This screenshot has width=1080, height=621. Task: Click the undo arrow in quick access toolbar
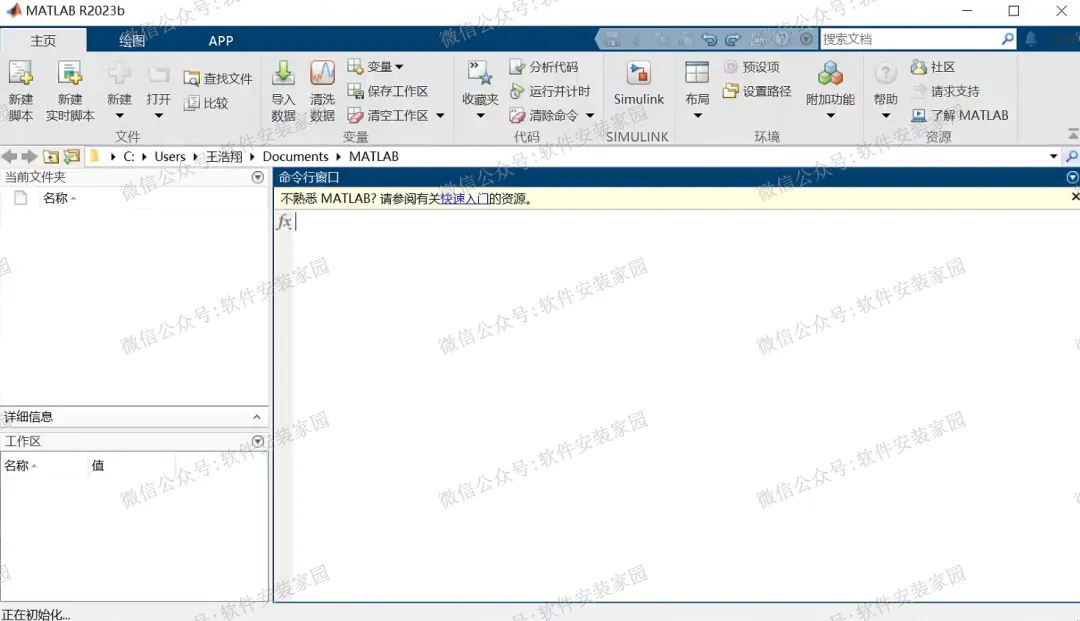pos(709,39)
